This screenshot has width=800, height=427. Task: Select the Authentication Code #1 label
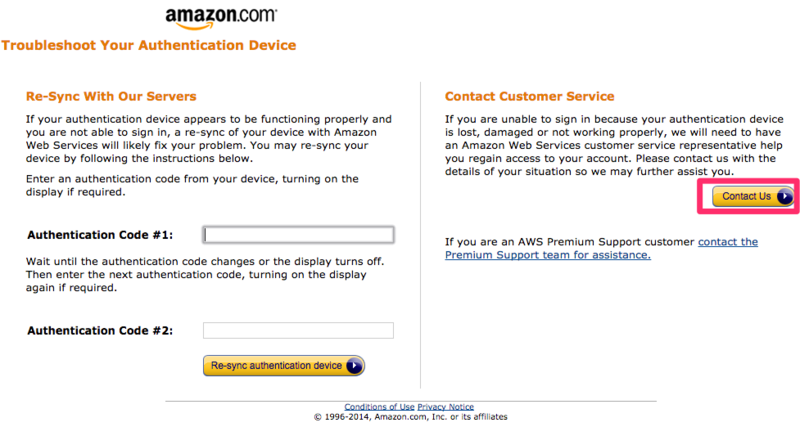click(100, 235)
